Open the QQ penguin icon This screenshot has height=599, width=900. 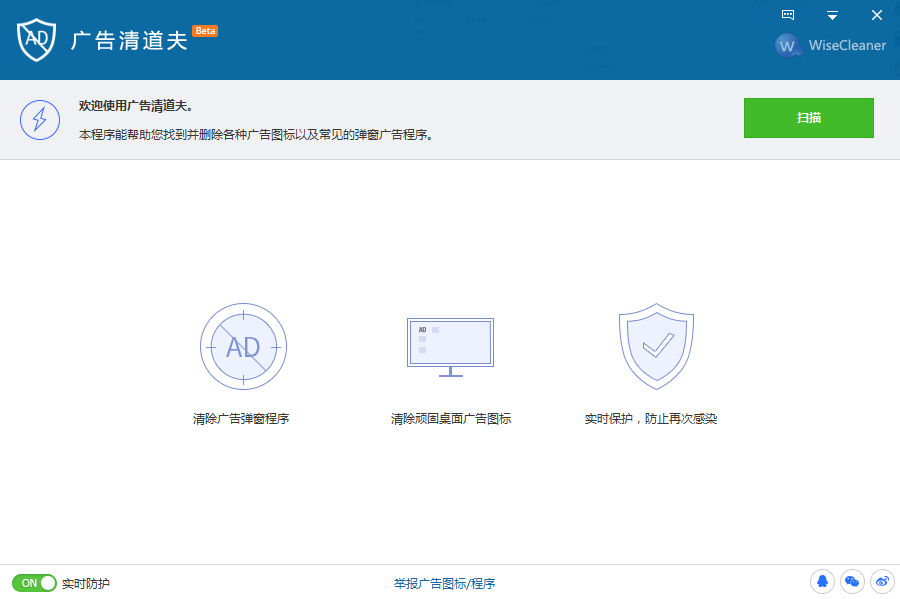coord(822,582)
